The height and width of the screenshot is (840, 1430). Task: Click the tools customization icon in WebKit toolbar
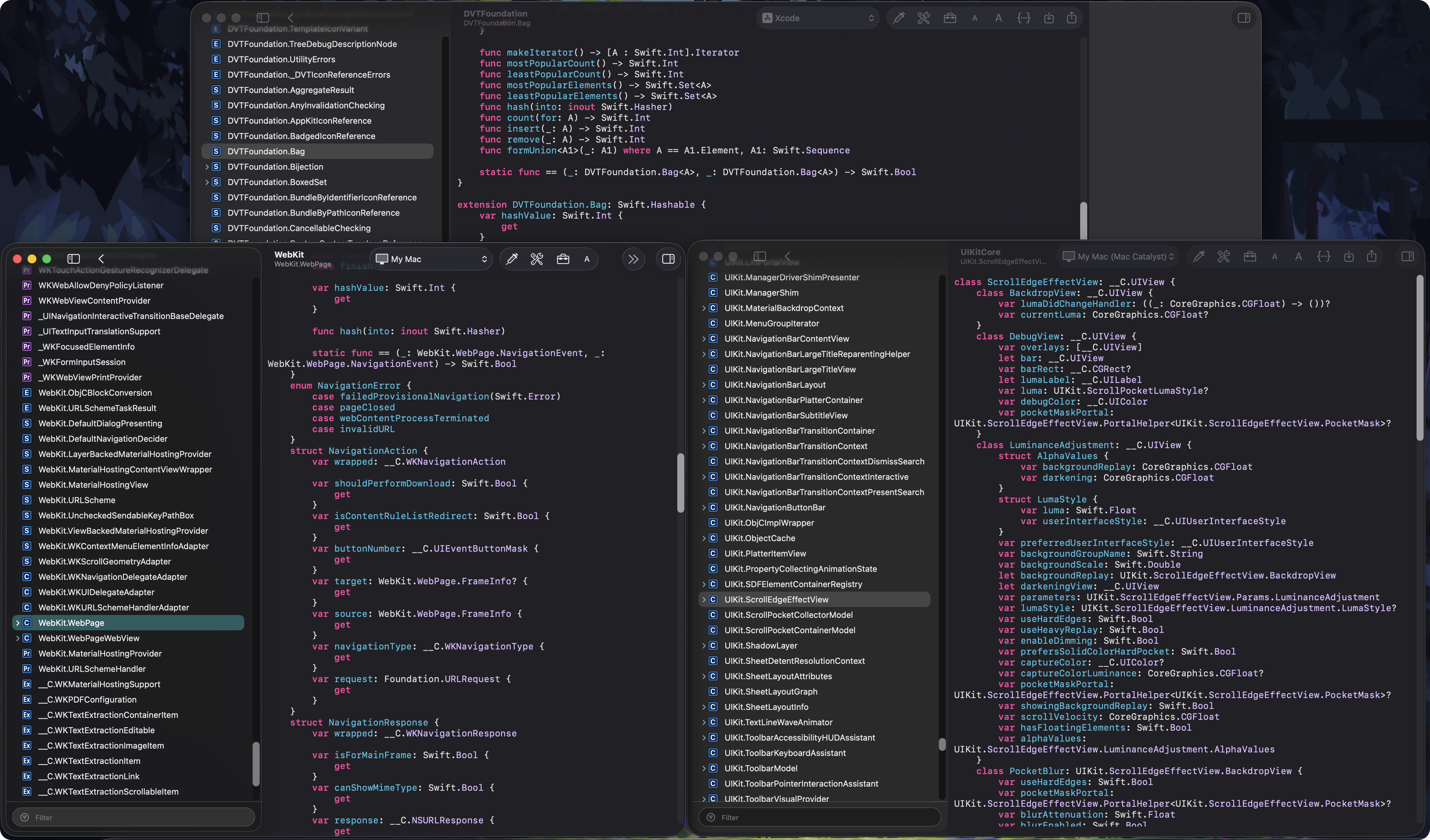tap(536, 259)
